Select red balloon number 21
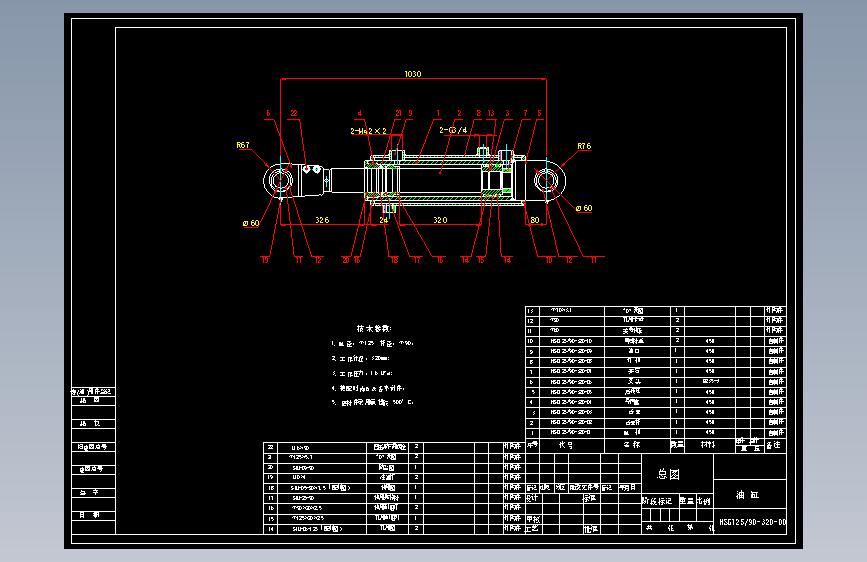 pos(398,113)
